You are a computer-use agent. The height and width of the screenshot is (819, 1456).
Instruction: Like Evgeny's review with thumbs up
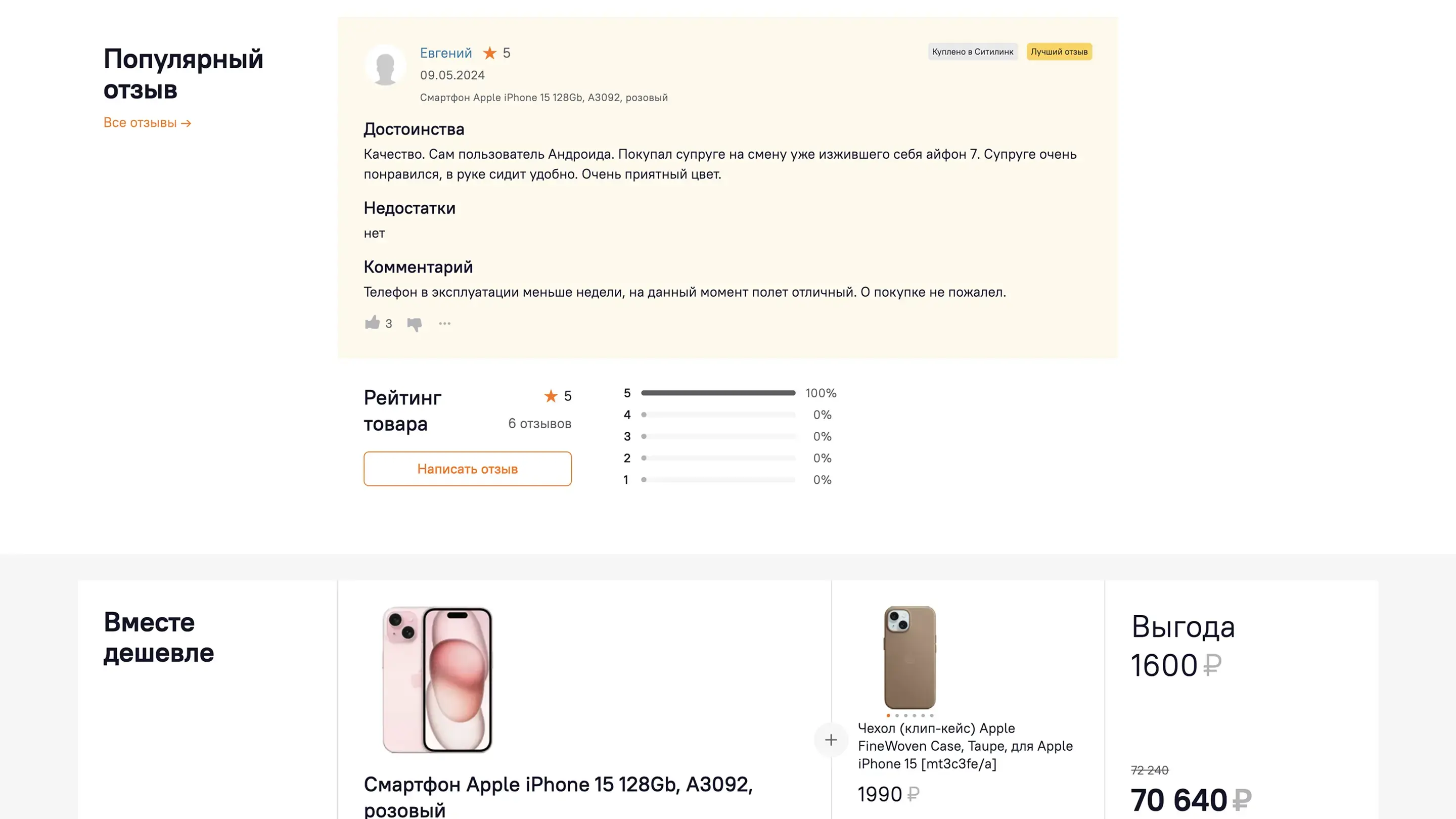click(373, 323)
